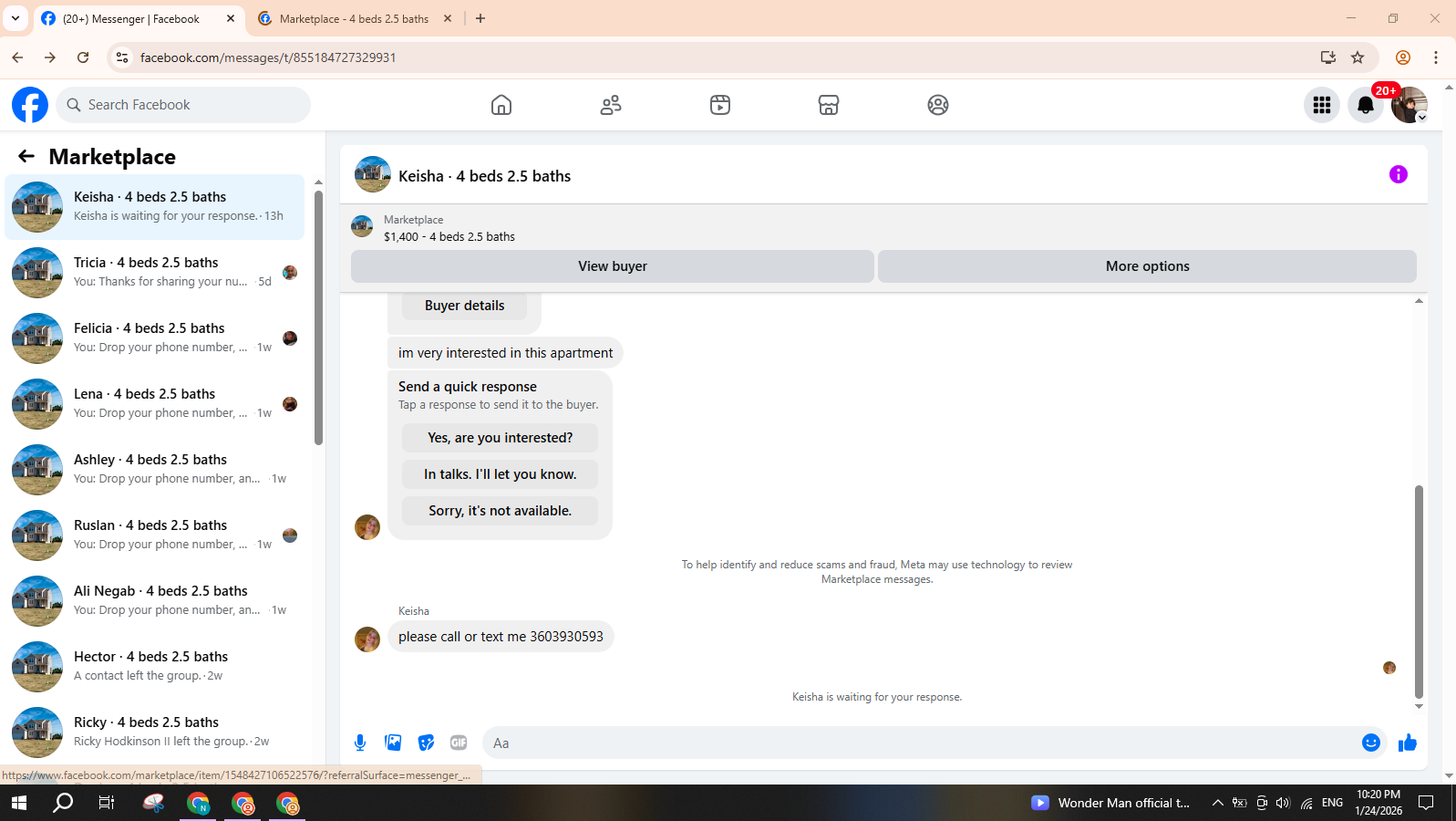The height and width of the screenshot is (821, 1456).
Task: Open the tab search dropdown arrow
Action: point(15,18)
